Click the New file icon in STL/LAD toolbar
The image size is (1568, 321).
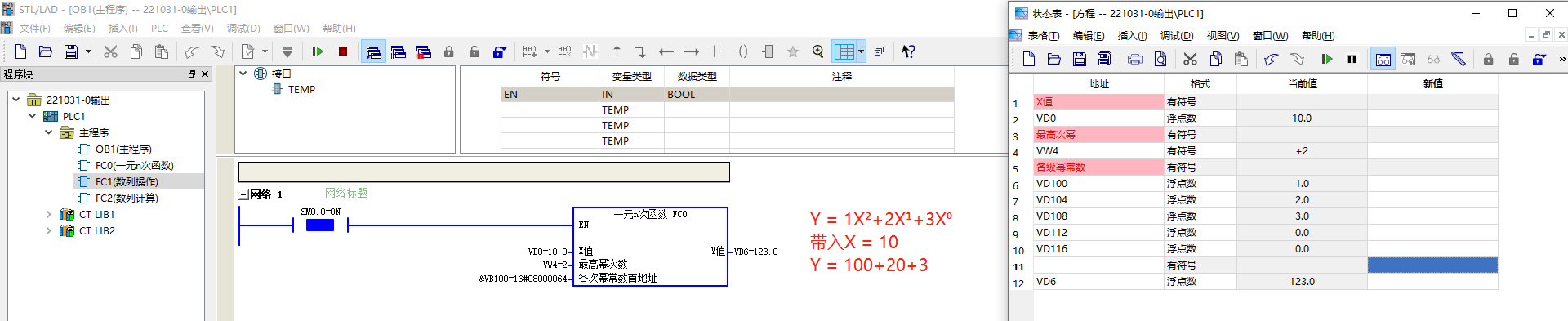[20, 51]
